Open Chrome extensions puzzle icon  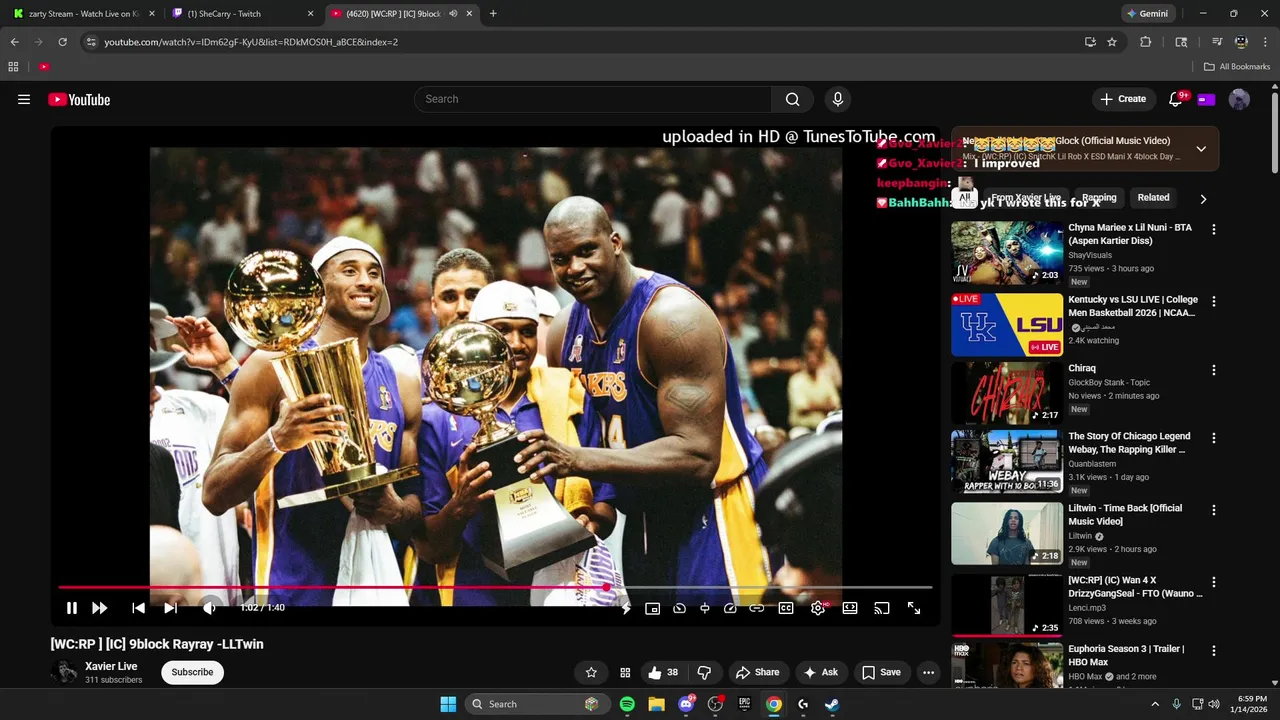pos(1146,42)
